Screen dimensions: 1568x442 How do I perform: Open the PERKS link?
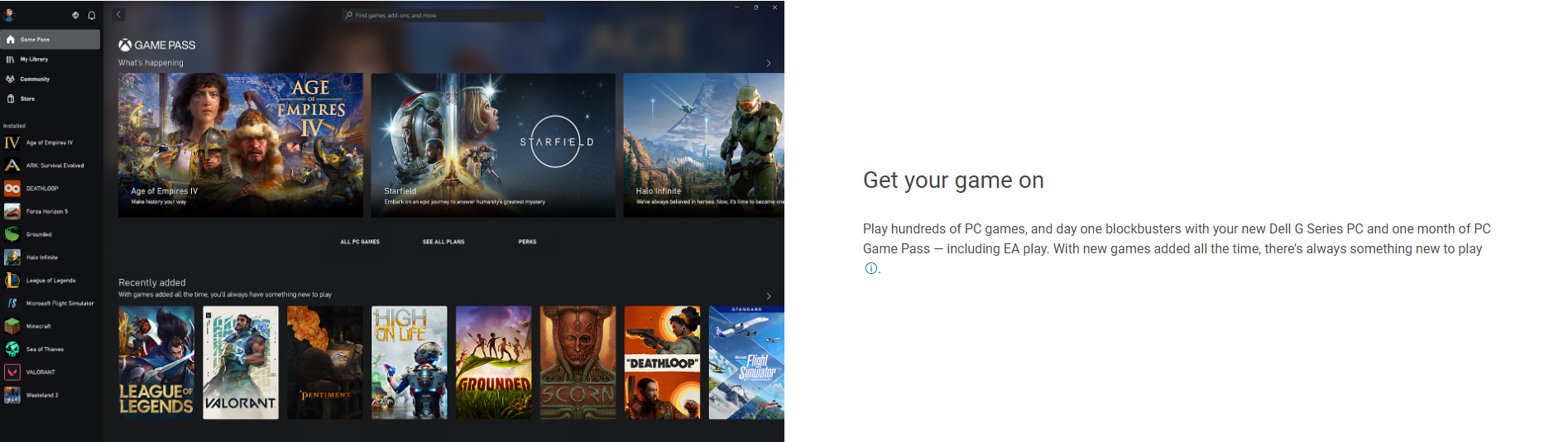pyautogui.click(x=527, y=242)
